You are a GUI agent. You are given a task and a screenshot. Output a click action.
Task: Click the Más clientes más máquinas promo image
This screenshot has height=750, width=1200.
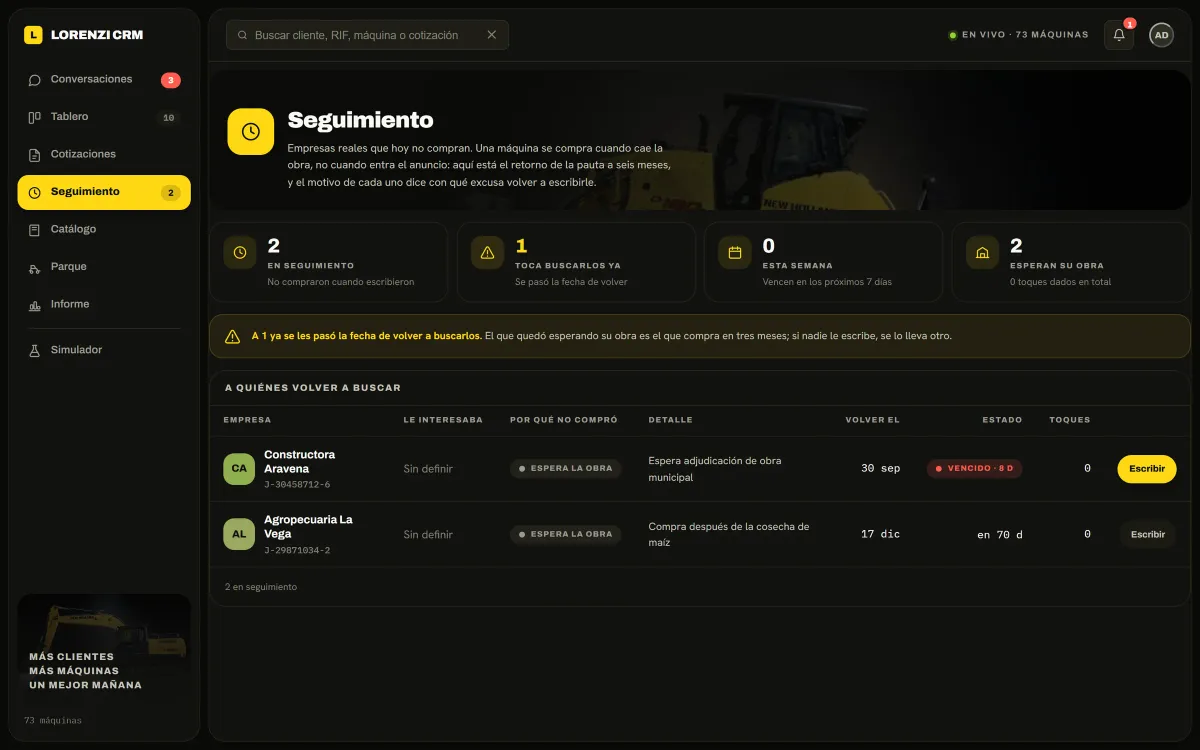[x=104, y=648]
